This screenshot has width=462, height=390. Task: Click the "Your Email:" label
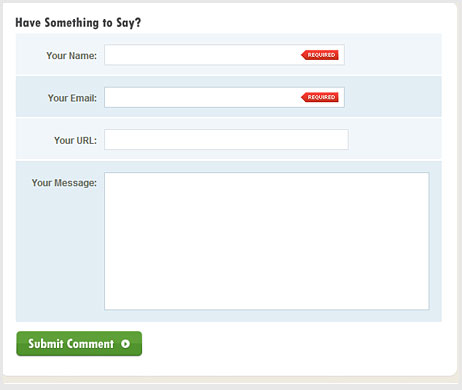pyautogui.click(x=72, y=98)
